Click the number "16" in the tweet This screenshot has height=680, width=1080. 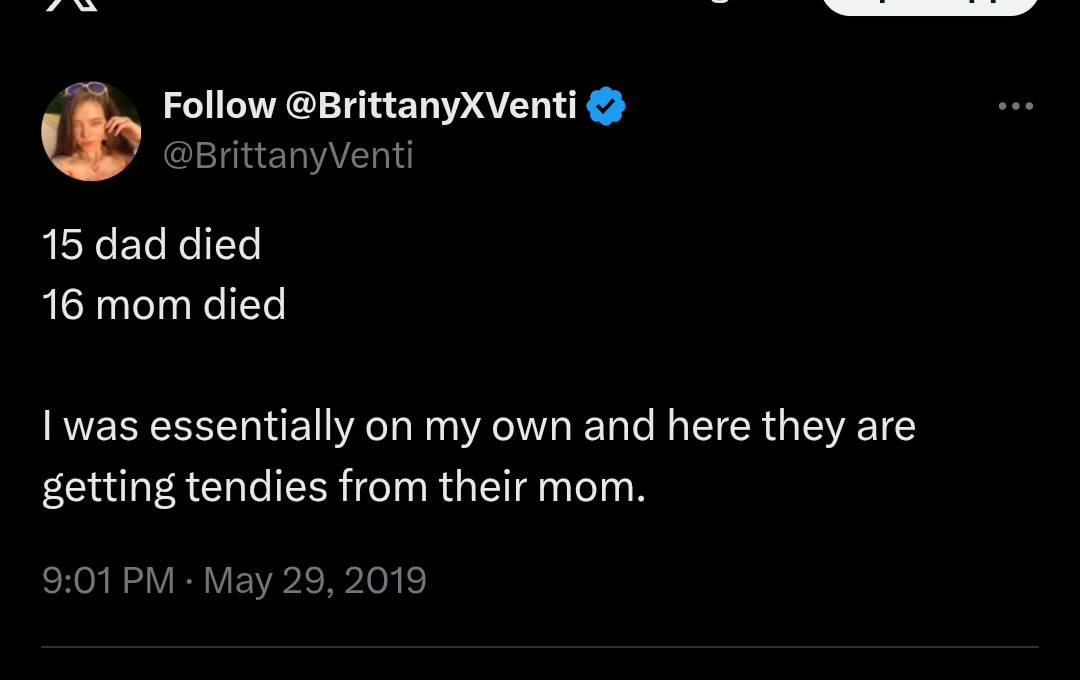pyautogui.click(x=62, y=305)
